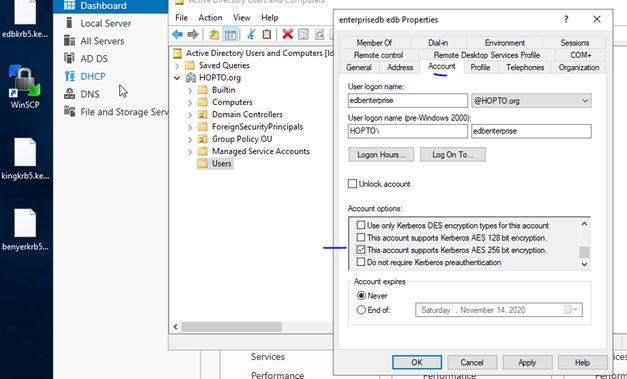Click the Local Server sidebar icon
Image resolution: width=627 pixels, height=379 pixels.
[70, 23]
